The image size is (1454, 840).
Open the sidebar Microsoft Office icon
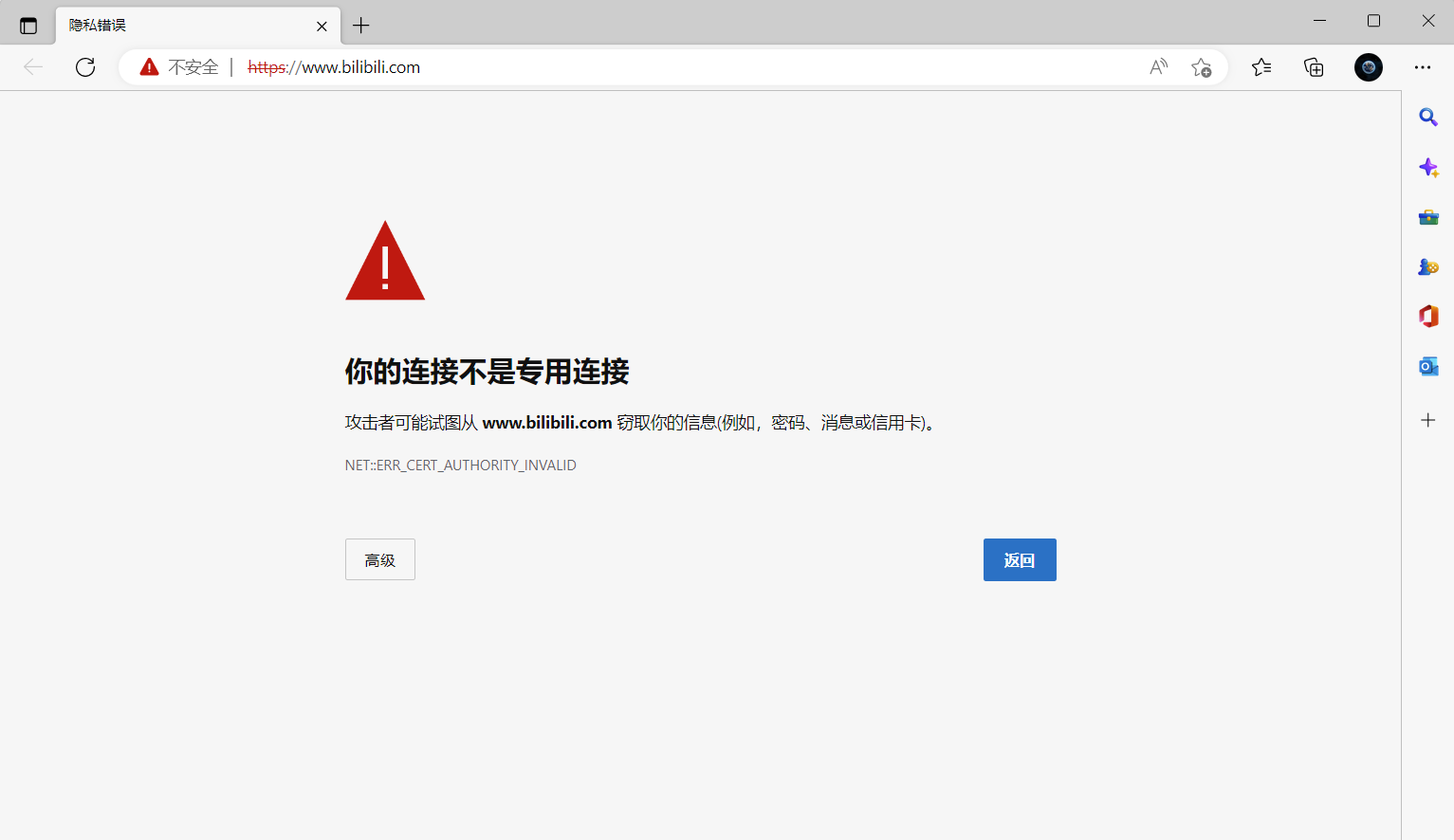tap(1427, 317)
